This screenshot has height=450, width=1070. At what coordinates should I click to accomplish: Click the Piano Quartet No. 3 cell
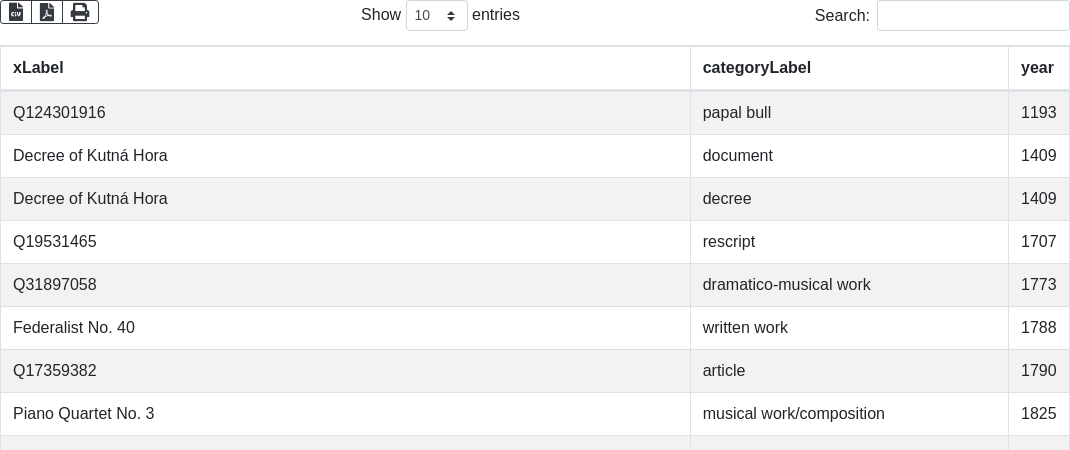(83, 414)
